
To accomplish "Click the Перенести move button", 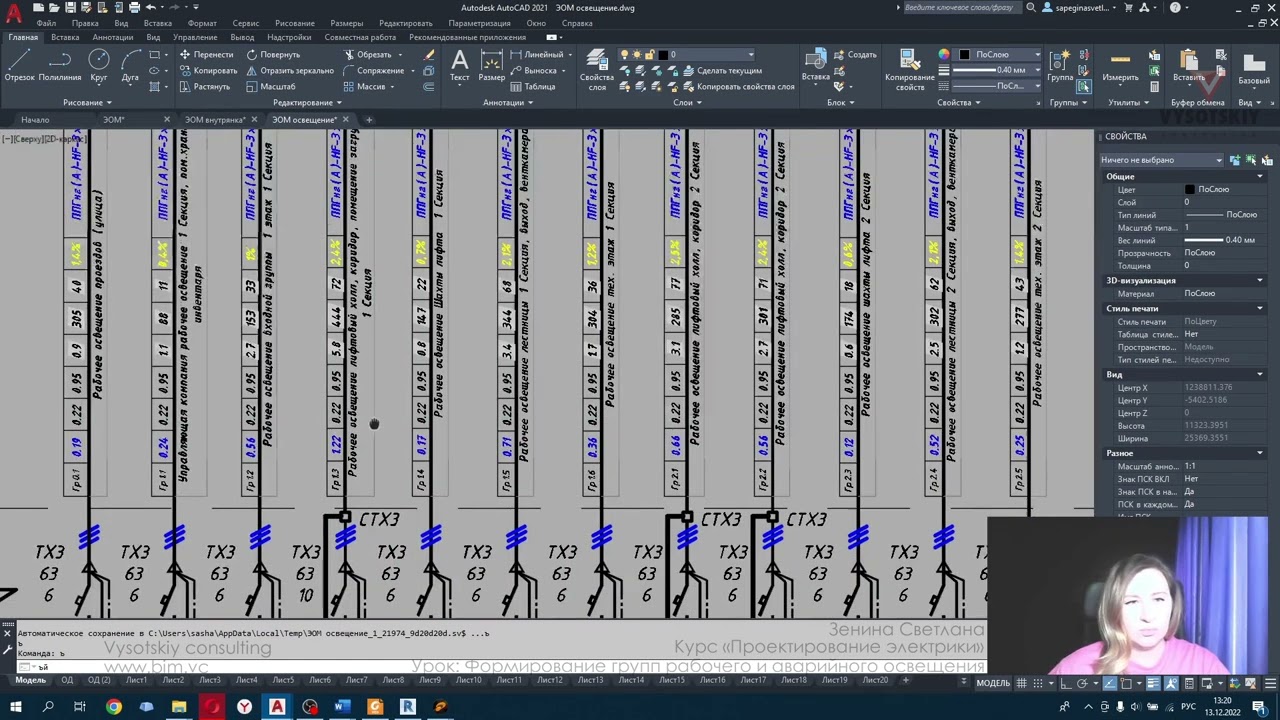I will (x=206, y=55).
